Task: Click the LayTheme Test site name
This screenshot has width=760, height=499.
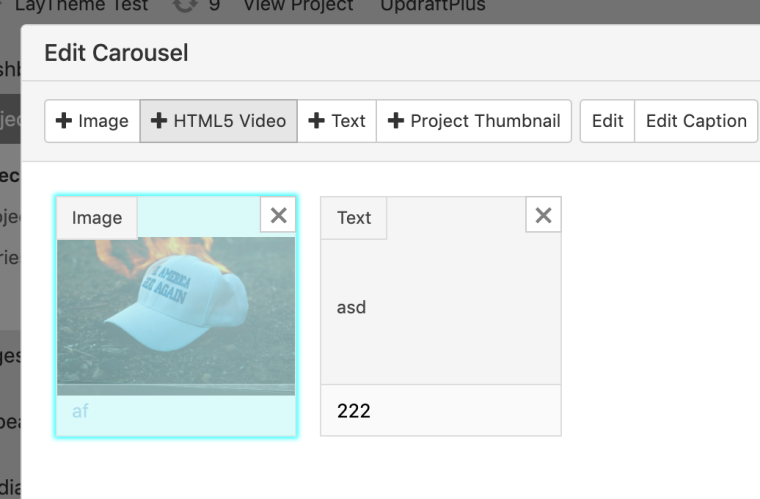Action: click(x=82, y=6)
